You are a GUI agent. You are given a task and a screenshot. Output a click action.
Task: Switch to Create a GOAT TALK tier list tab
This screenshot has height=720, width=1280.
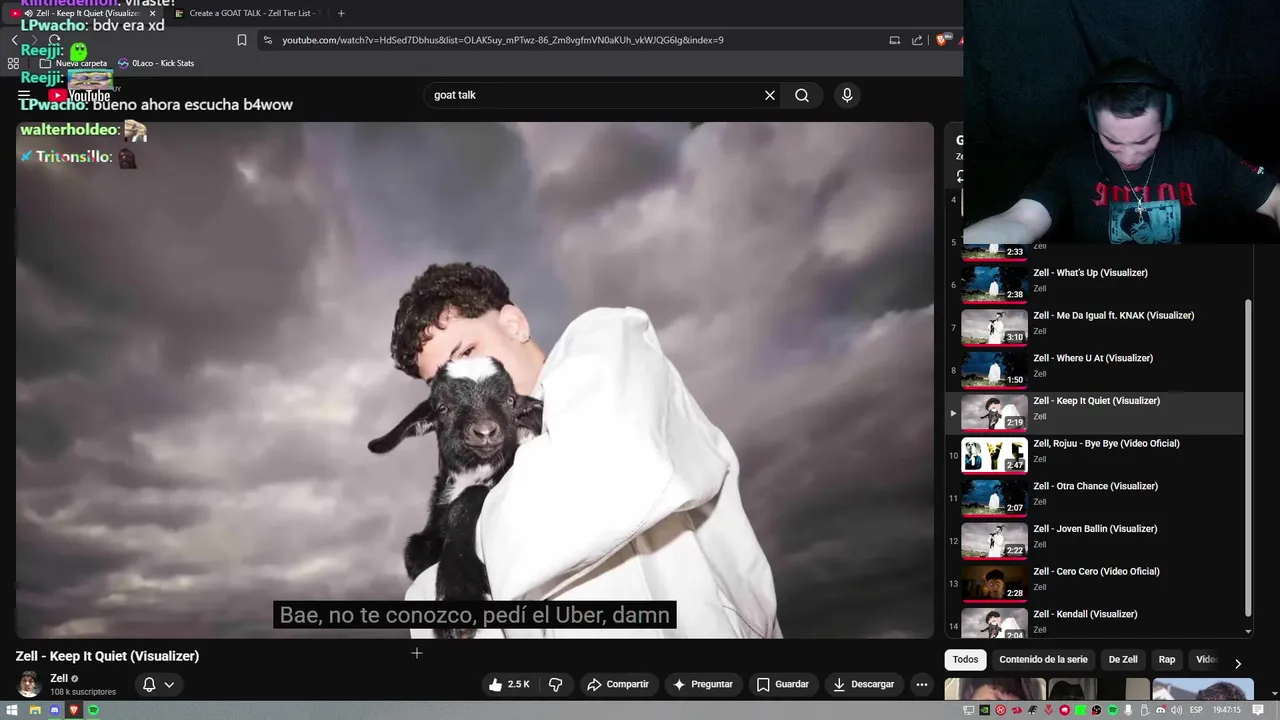click(247, 13)
